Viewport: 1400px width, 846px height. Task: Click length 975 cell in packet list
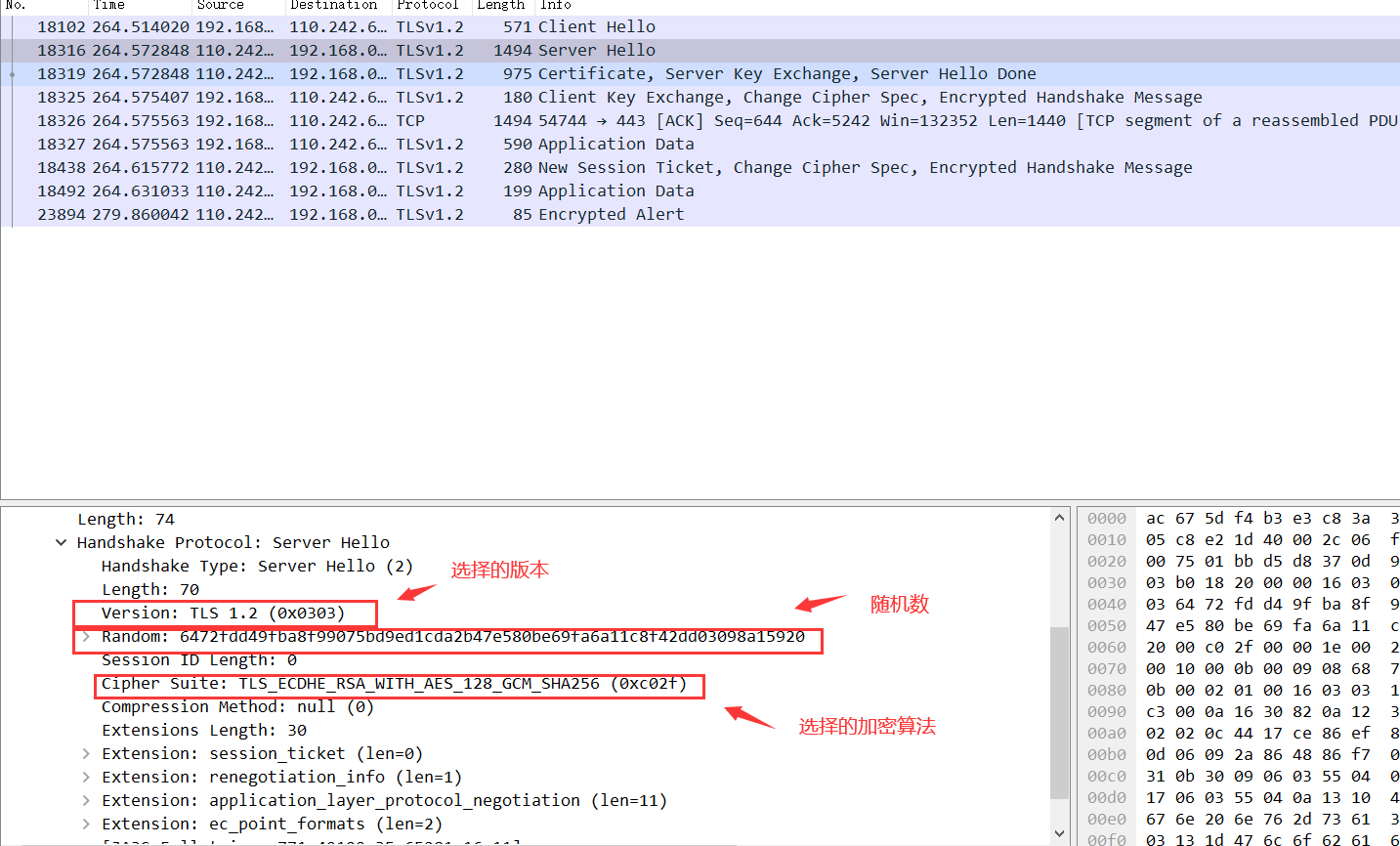[517, 74]
